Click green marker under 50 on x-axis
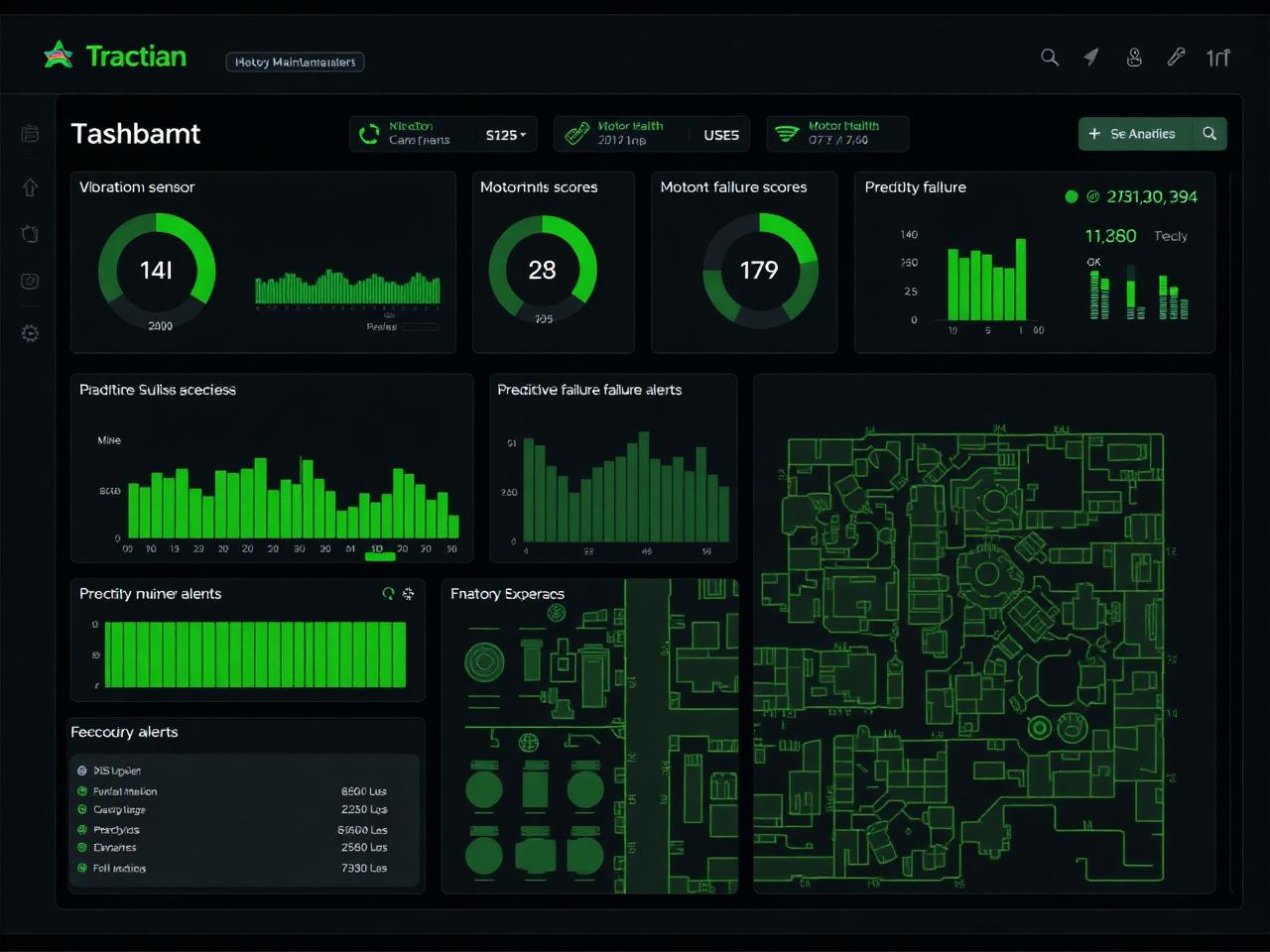The height and width of the screenshot is (952, 1270). tap(380, 556)
